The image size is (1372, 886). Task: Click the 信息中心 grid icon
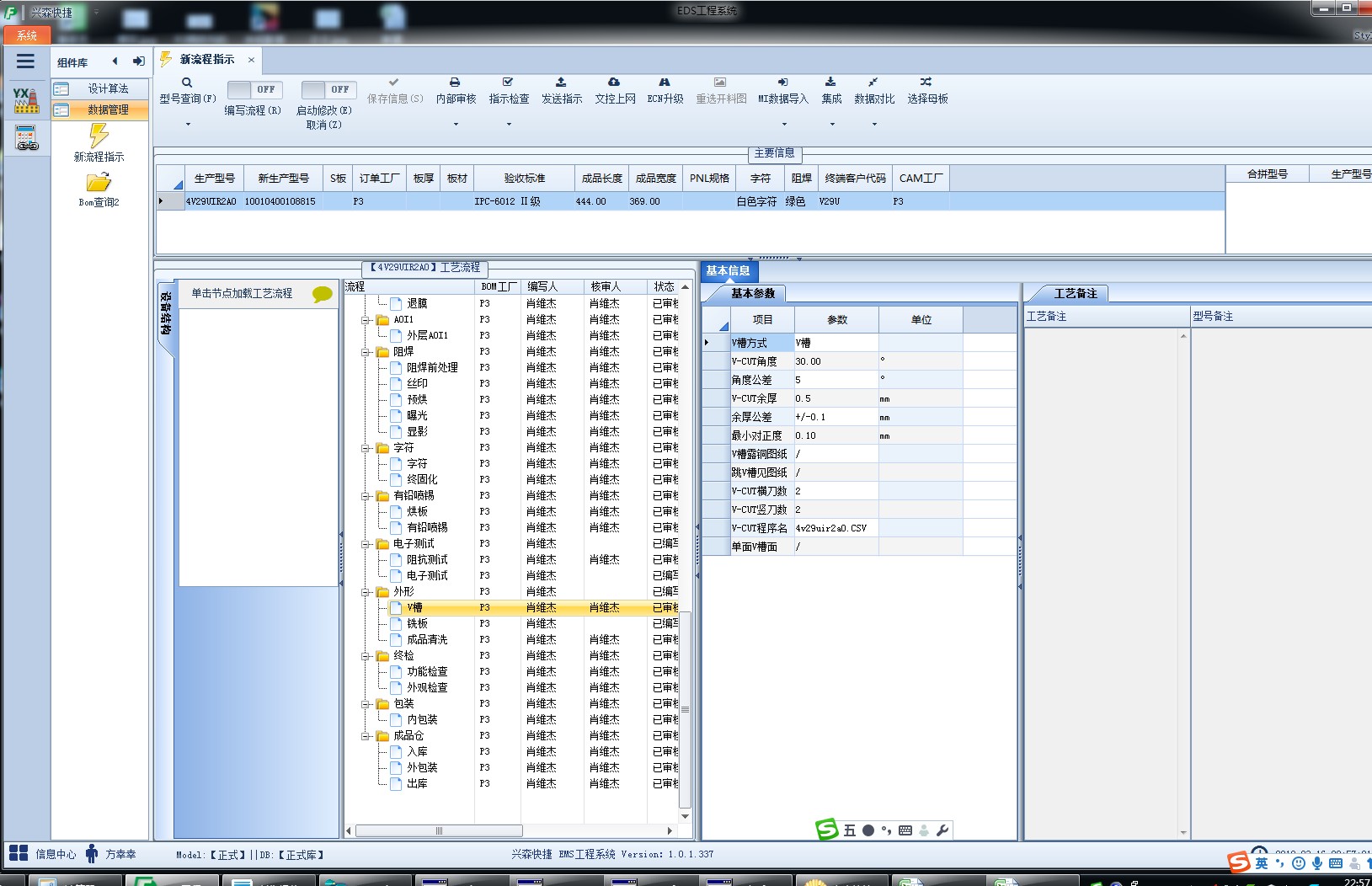tap(19, 853)
